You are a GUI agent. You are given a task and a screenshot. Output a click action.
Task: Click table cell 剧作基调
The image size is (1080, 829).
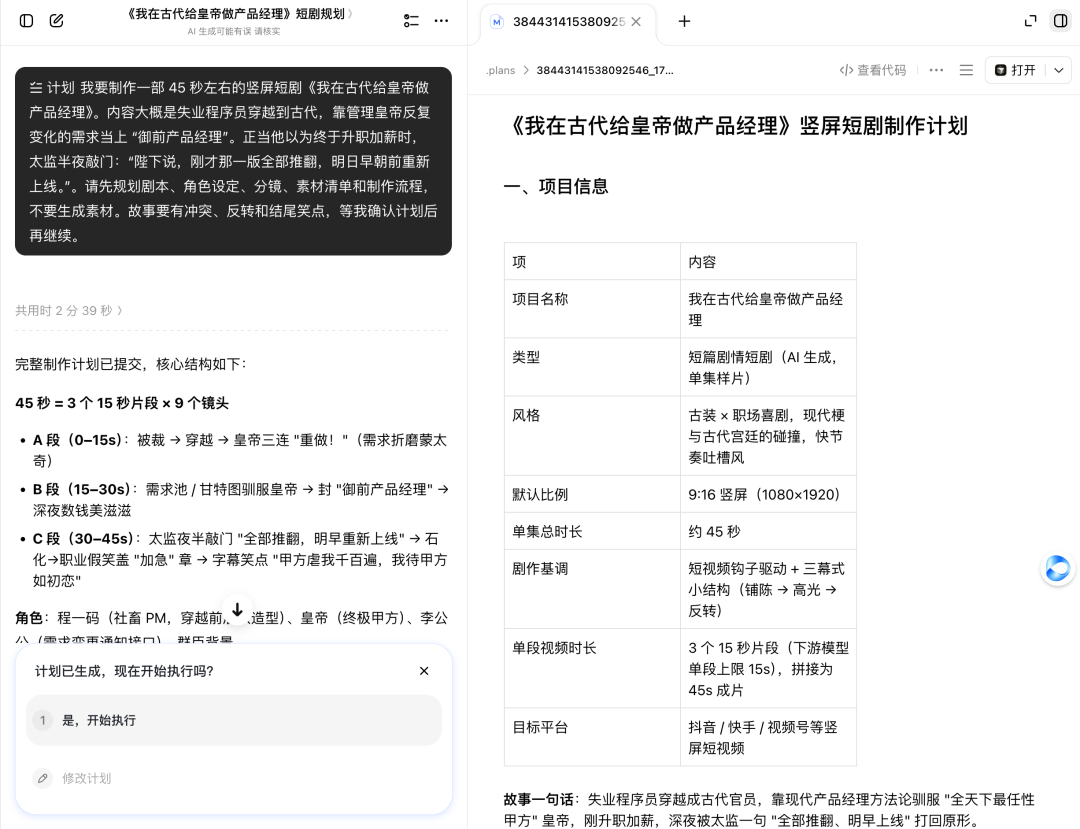pos(592,589)
